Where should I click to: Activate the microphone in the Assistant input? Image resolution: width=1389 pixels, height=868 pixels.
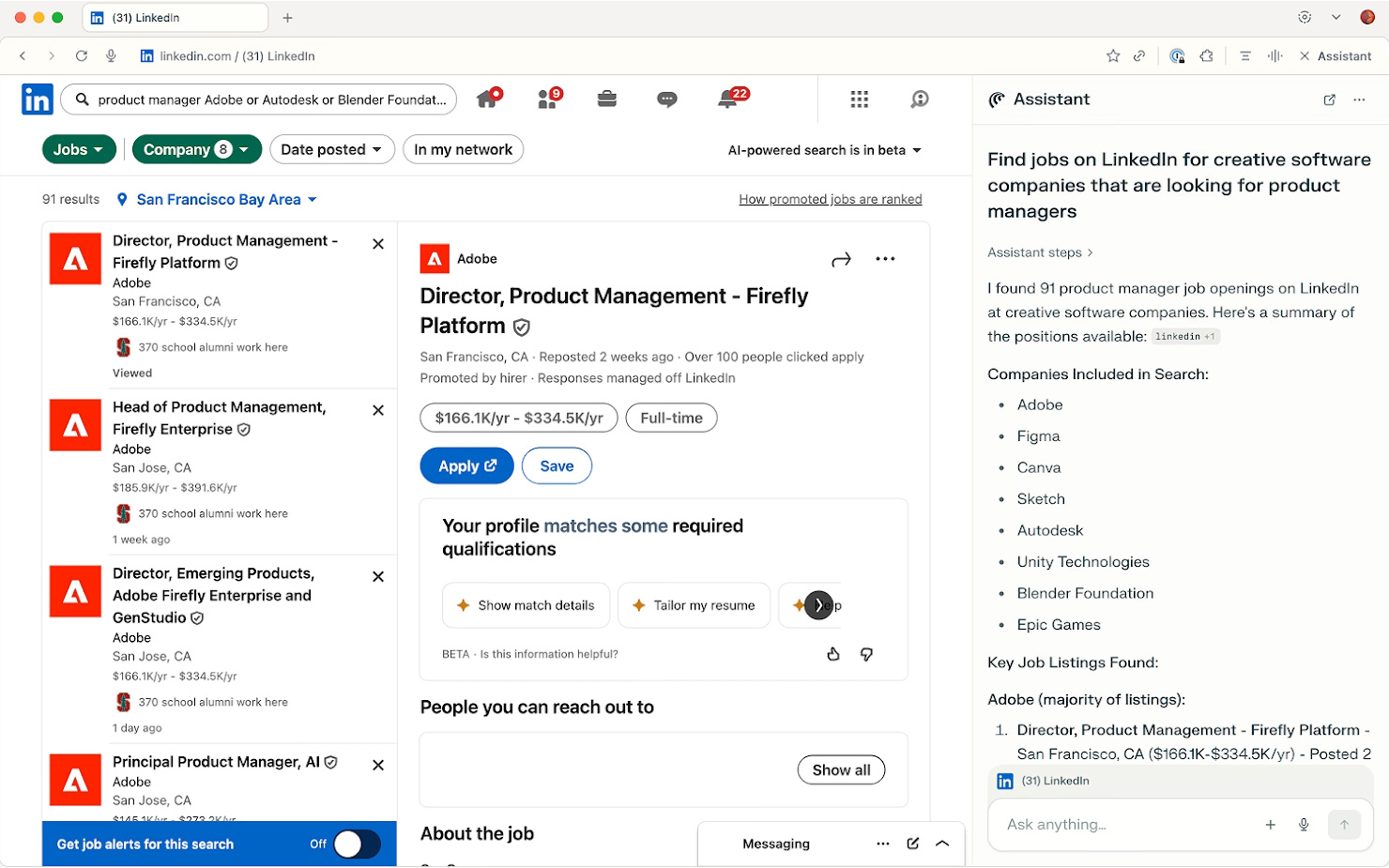(x=1304, y=824)
